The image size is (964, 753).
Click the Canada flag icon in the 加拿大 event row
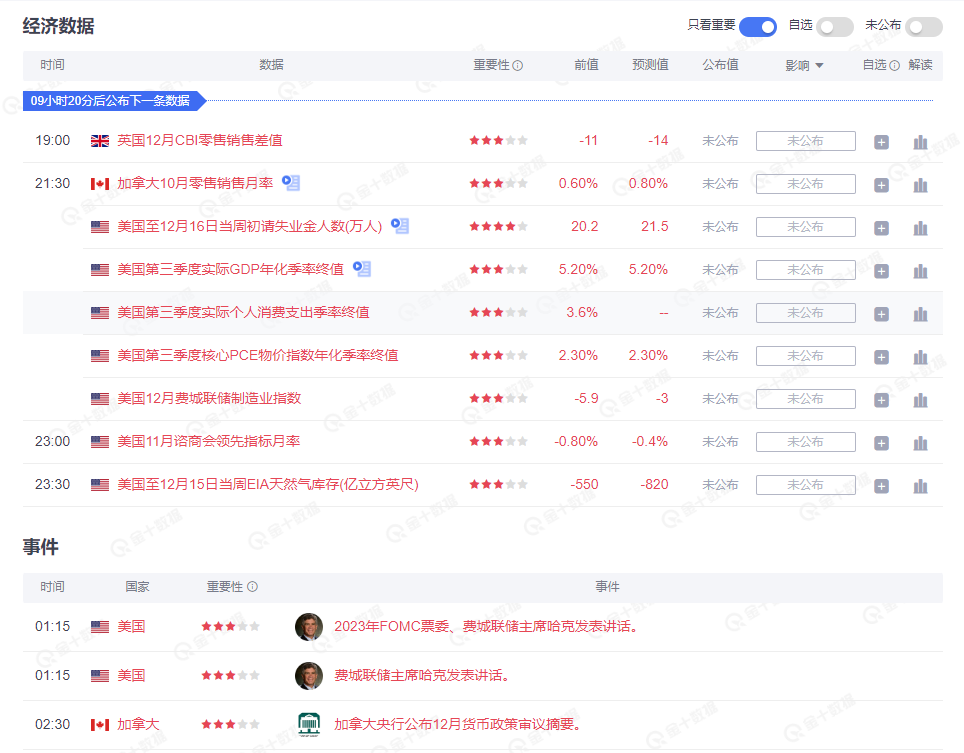coord(97,724)
